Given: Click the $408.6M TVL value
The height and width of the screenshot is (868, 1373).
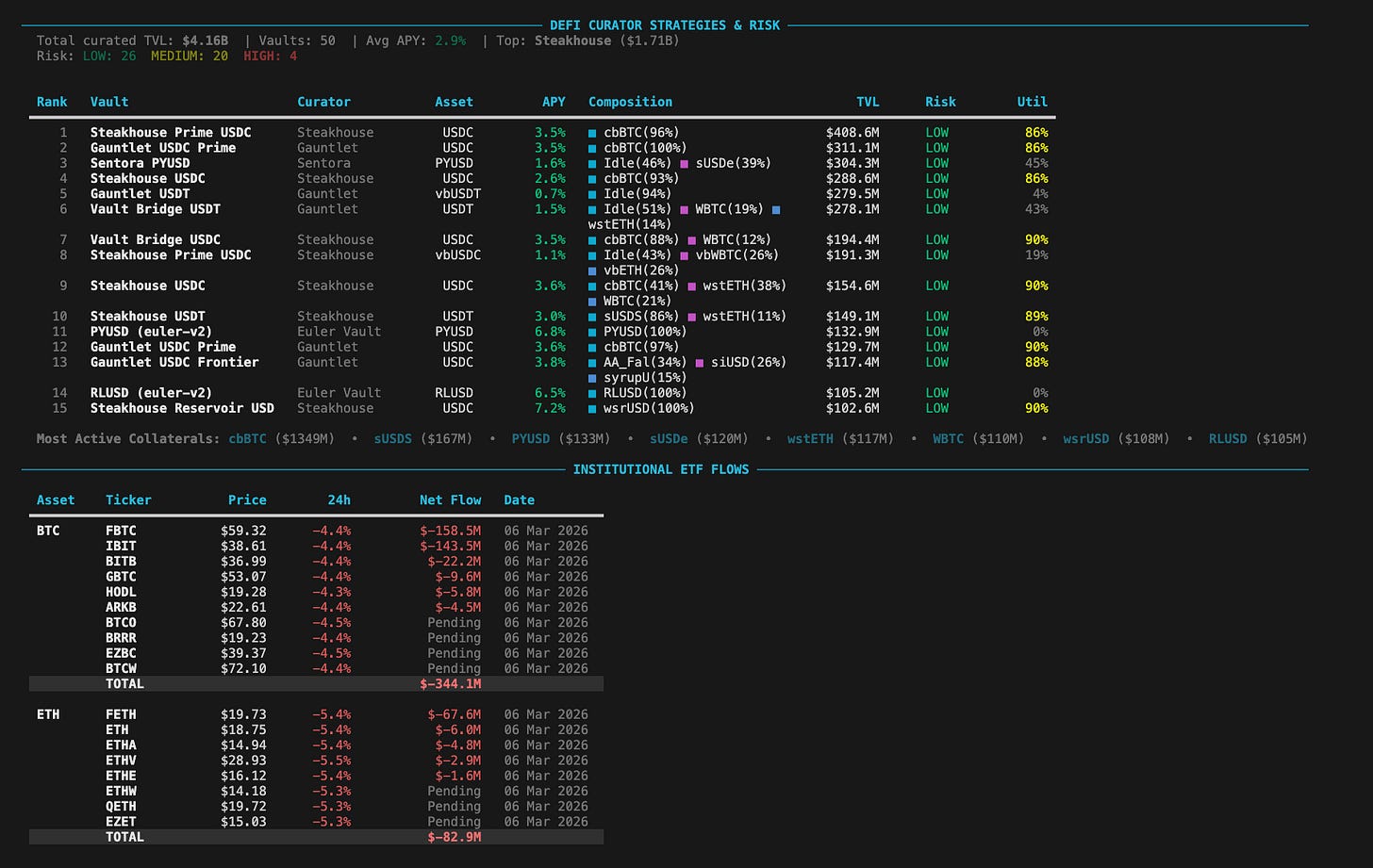Looking at the screenshot, I should [x=852, y=133].
